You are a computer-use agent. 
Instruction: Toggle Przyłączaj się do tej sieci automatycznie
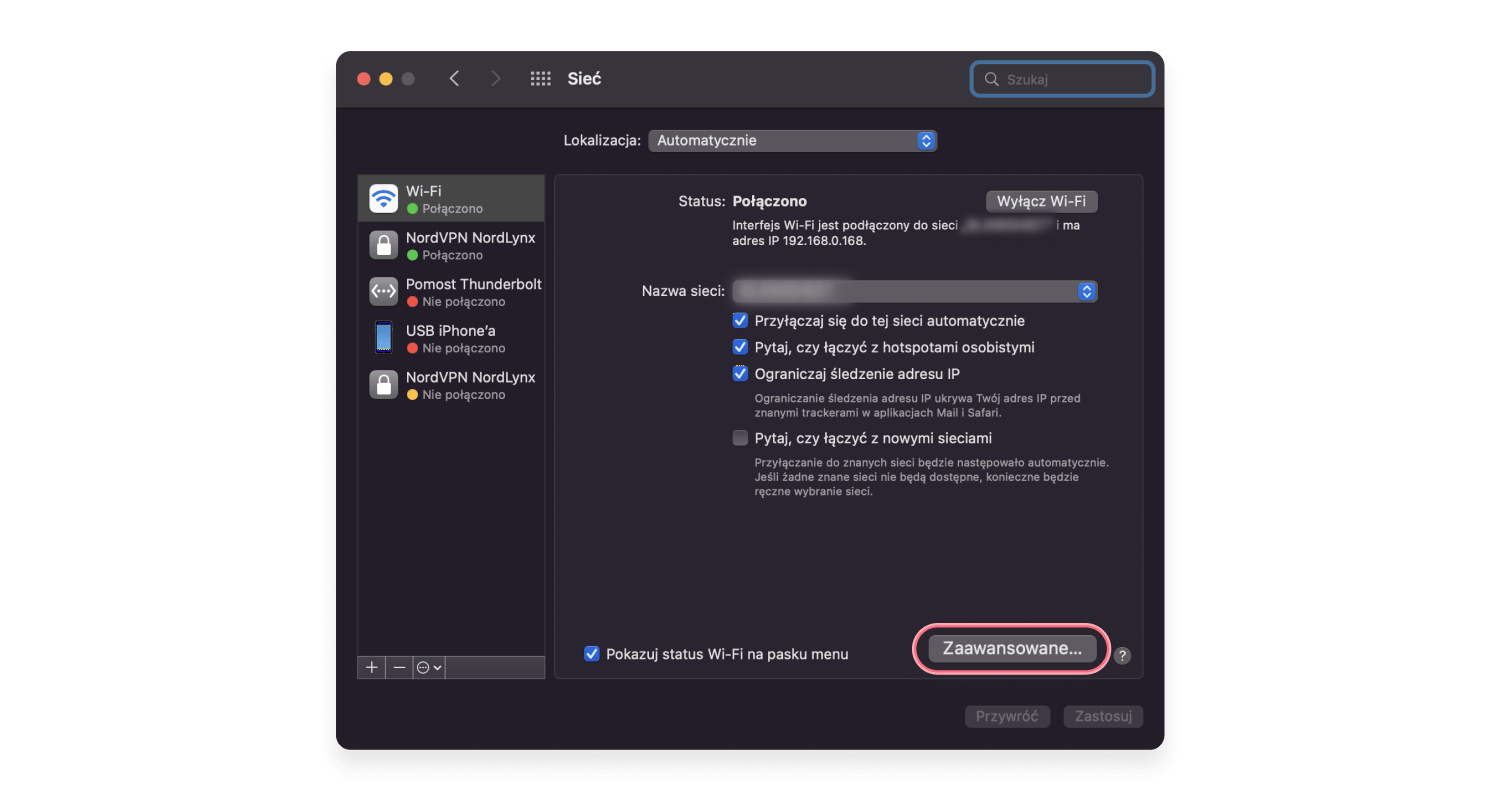click(740, 321)
